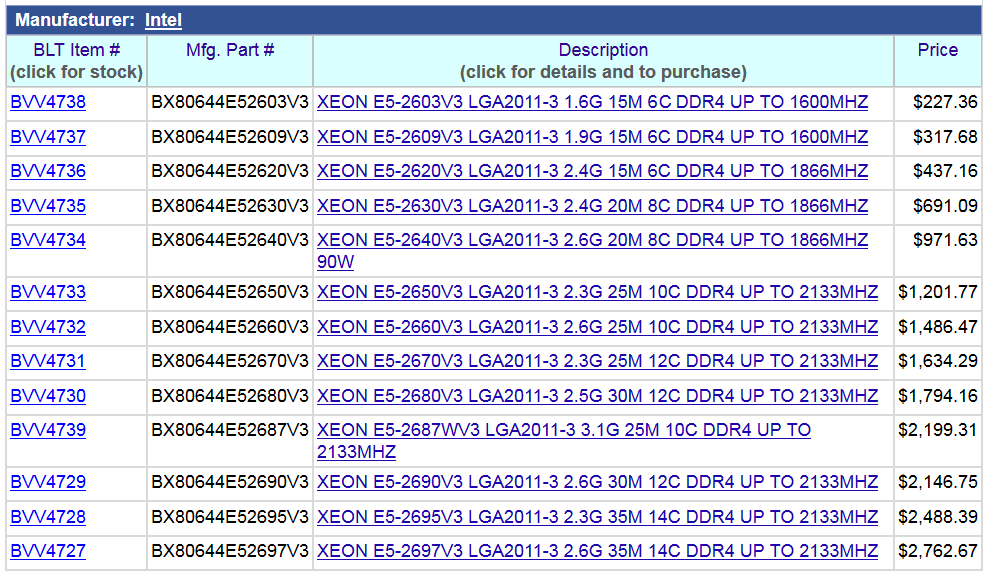The image size is (989, 581).
Task: Click the $1,634.29 price cell
Action: point(938,362)
